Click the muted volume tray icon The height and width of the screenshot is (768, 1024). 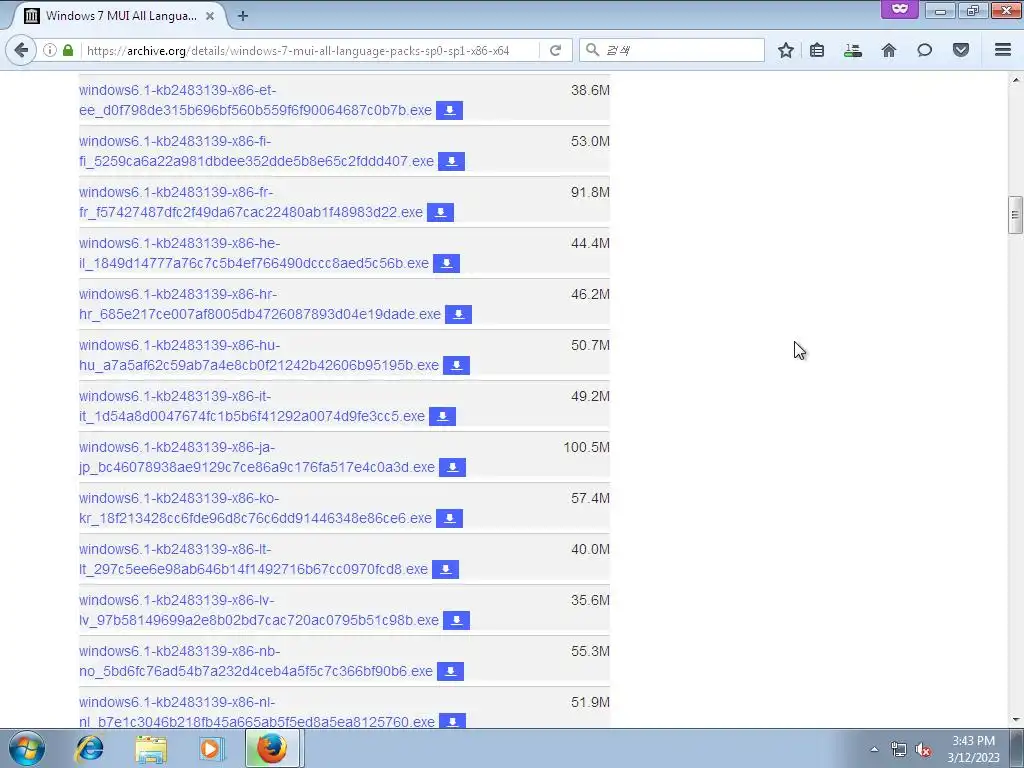click(x=923, y=750)
